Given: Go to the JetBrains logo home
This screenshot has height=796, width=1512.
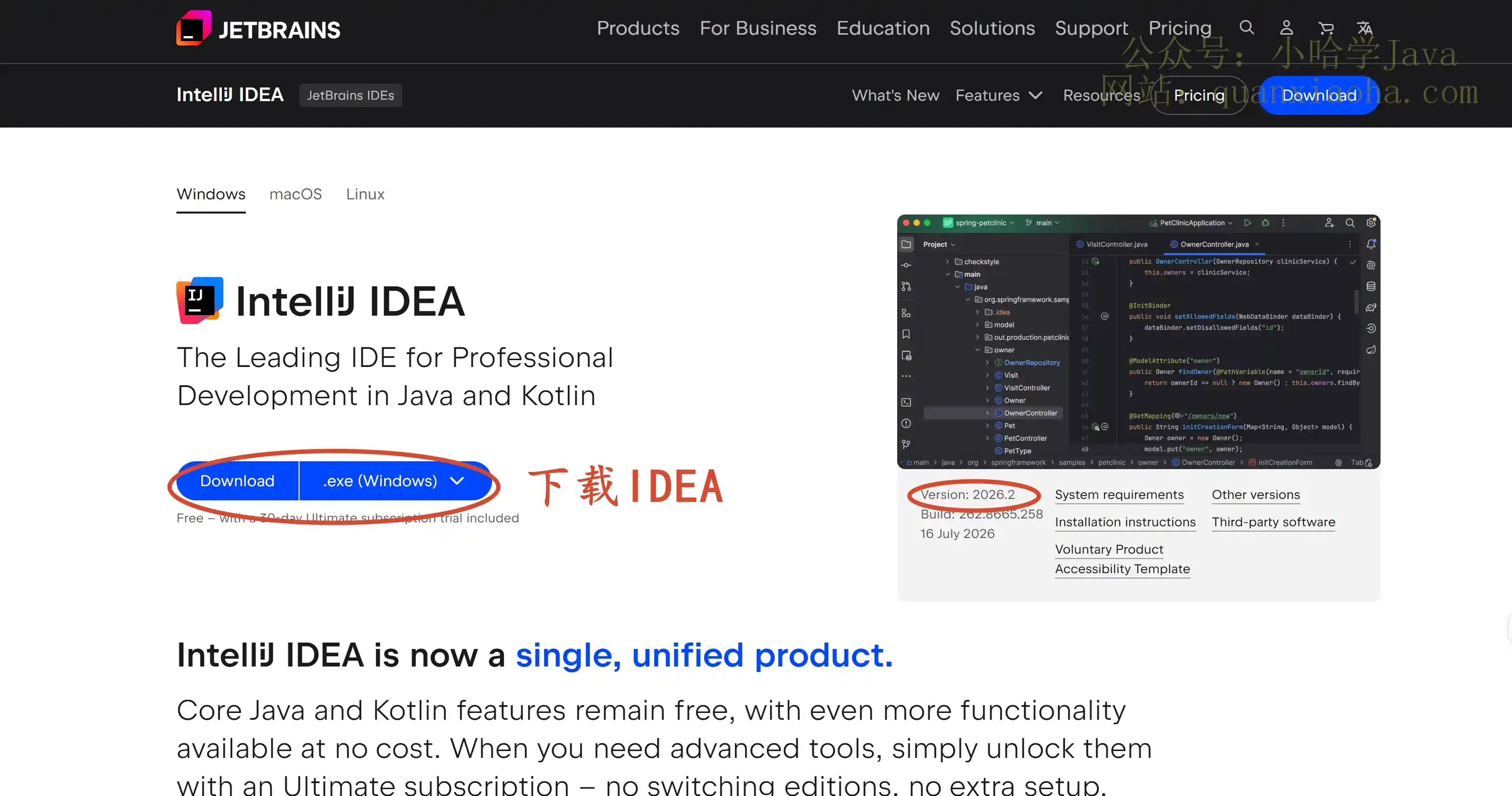Looking at the screenshot, I should 258,28.
